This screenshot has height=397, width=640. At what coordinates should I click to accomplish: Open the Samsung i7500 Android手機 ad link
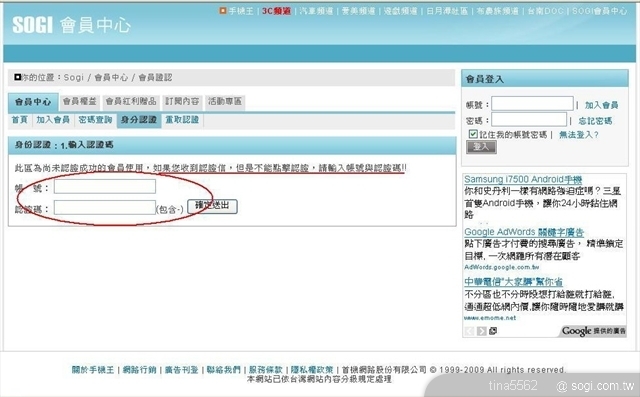(x=523, y=179)
